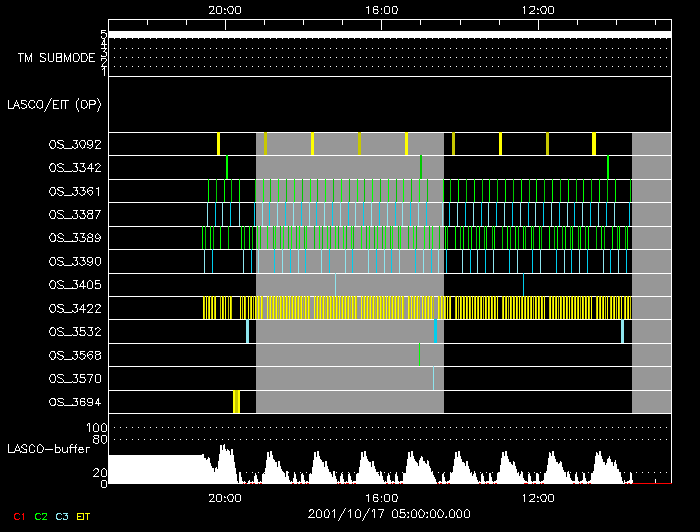Select the white marker in OS_3570 row
This screenshot has width=700, height=532.
coord(433,378)
